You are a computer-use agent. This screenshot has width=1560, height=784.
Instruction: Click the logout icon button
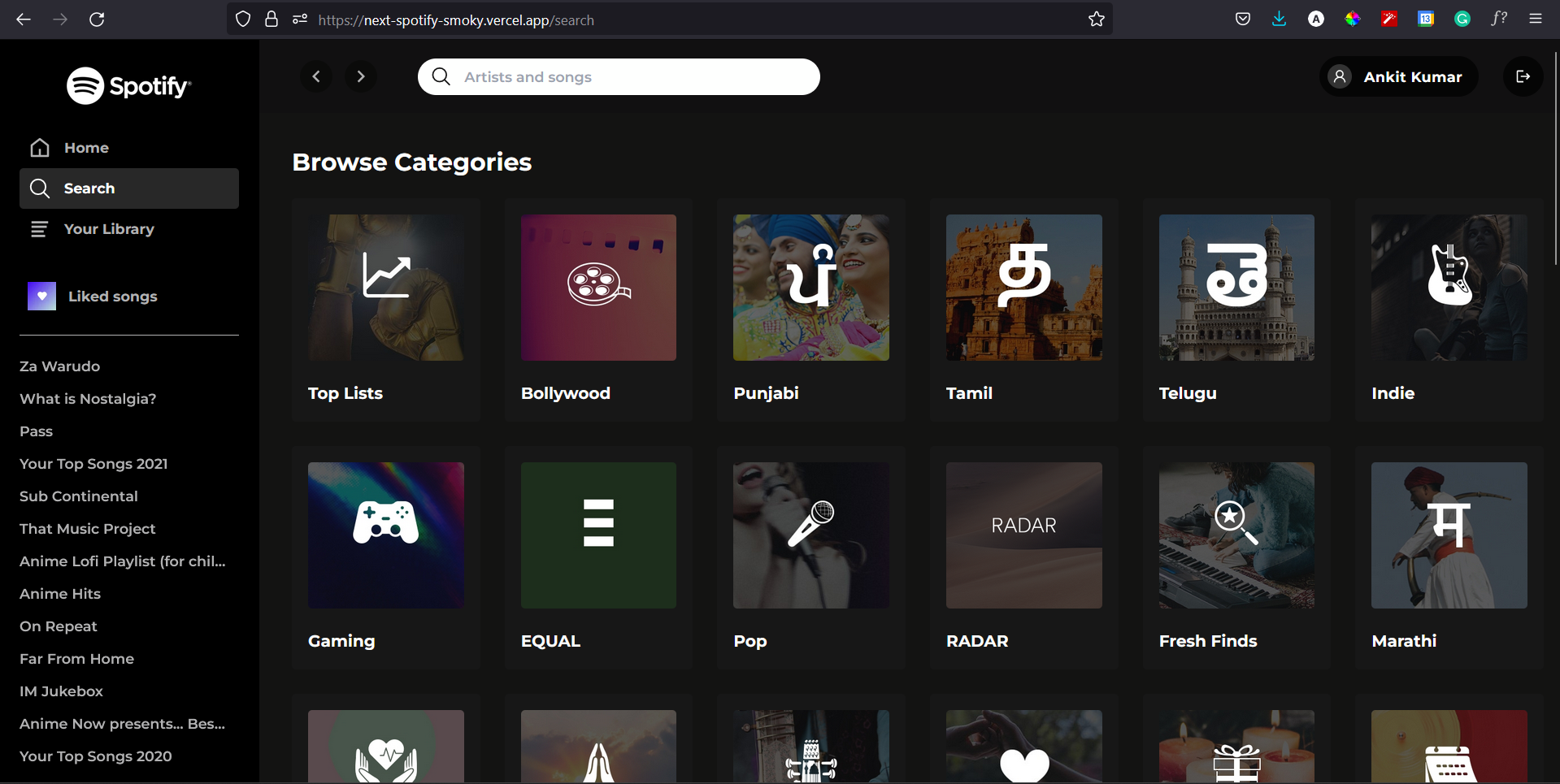pos(1523,76)
